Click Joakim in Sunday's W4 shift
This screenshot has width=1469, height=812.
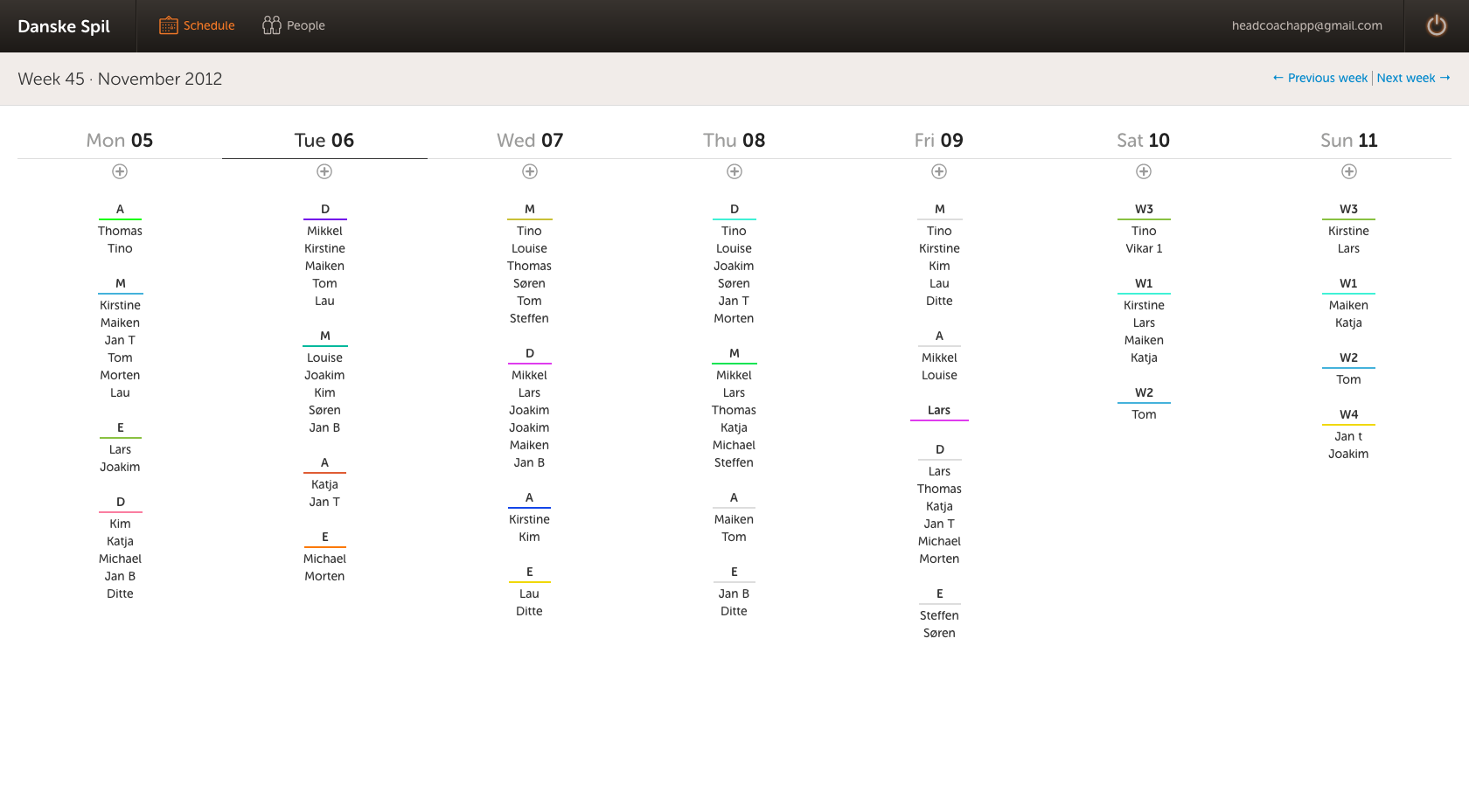[x=1348, y=454]
